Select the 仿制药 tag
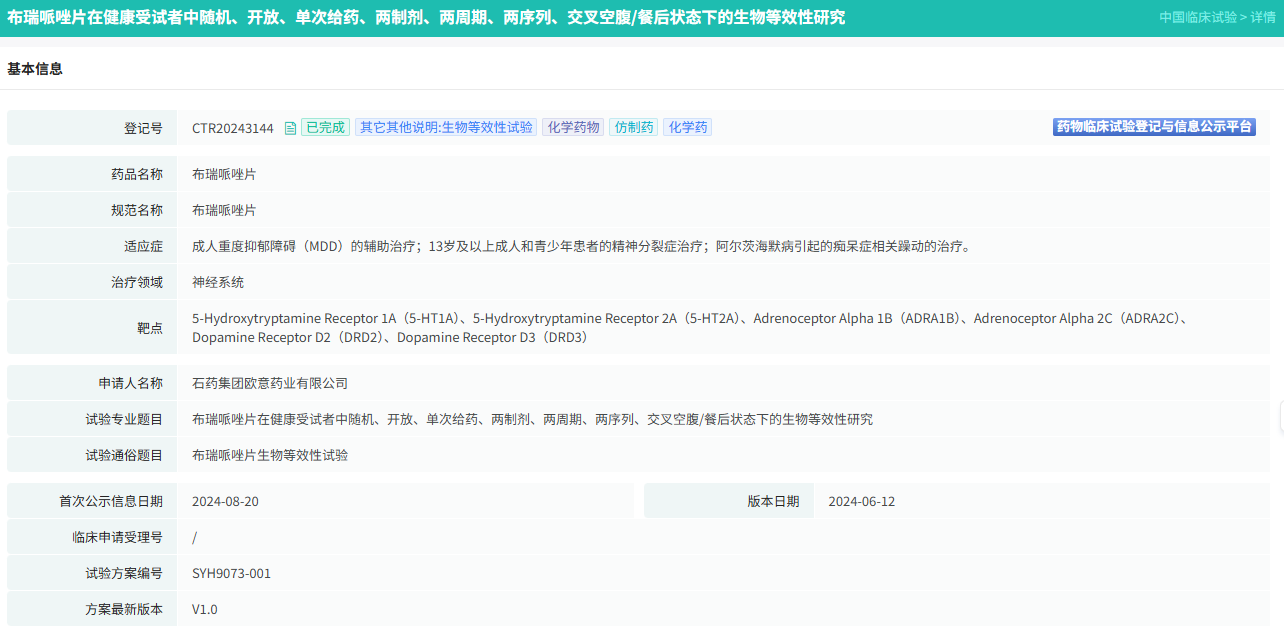Viewport: 1284px width, 627px height. pyautogui.click(x=634, y=128)
